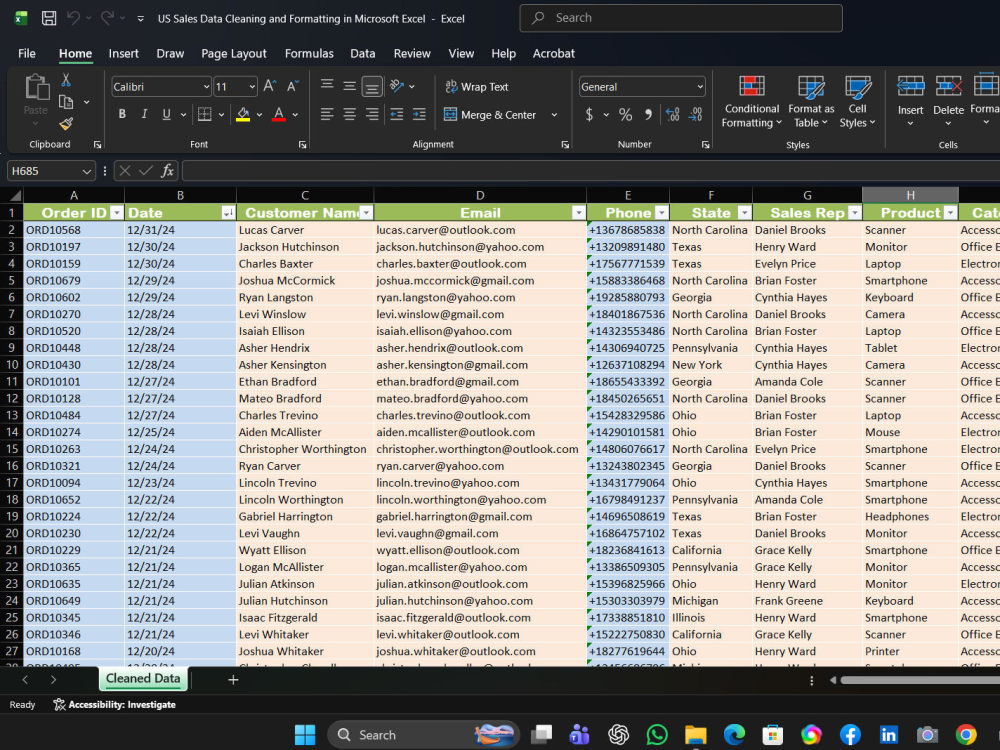Click Increase Decimal icon
This screenshot has height=750, width=1000.
click(672, 114)
